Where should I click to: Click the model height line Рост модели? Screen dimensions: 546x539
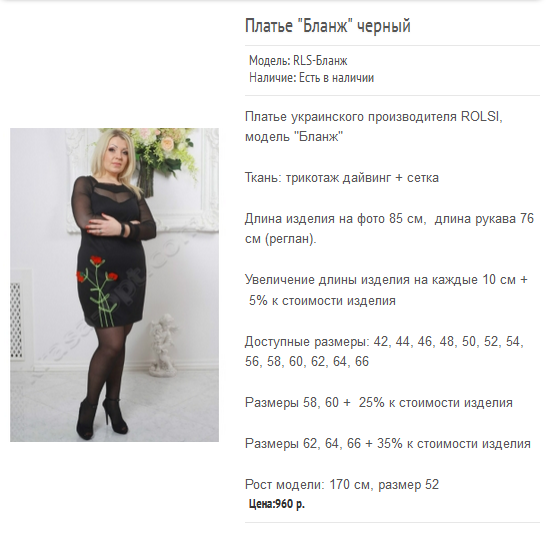pos(342,484)
